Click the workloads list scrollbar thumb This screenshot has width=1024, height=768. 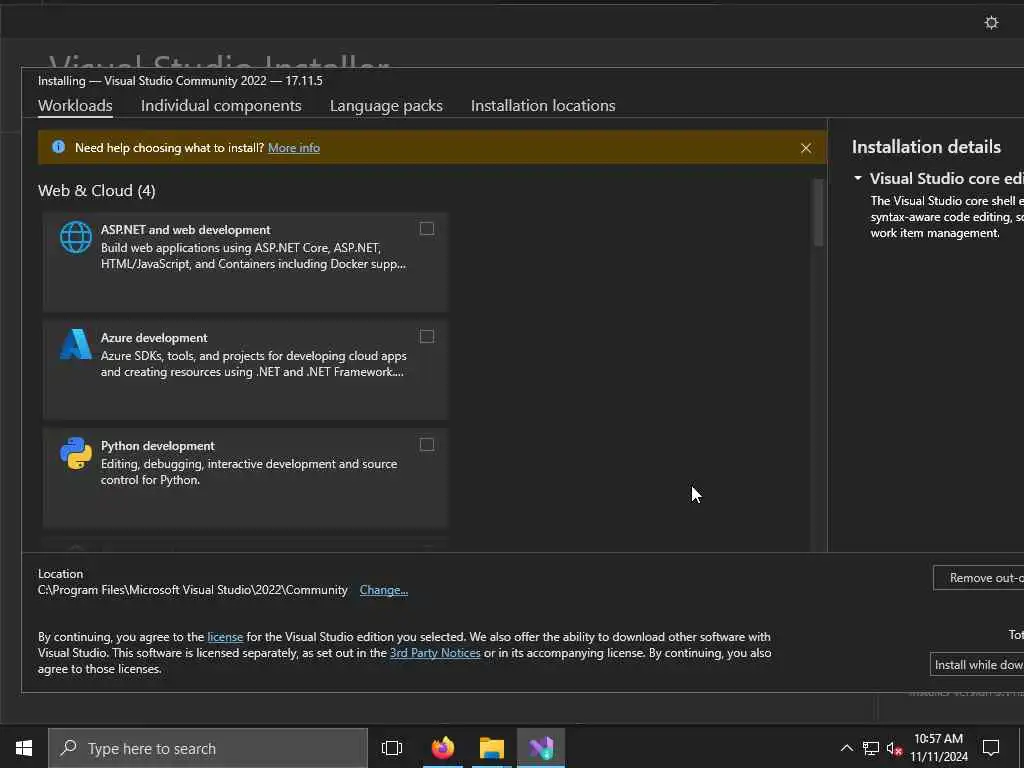818,213
